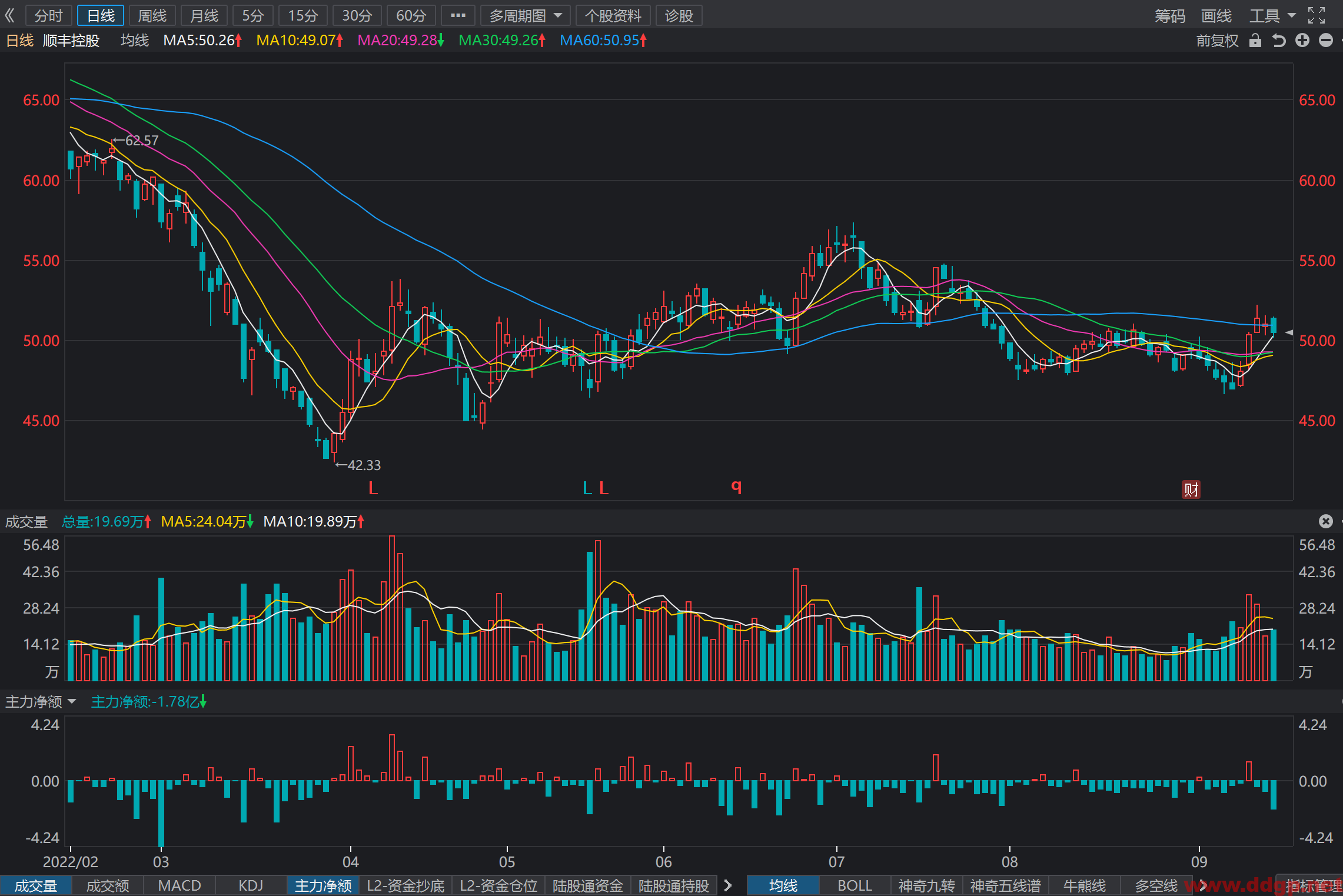Viewport: 1343px width, 896px height.
Task: Select the 神奇五线谱 overlay tab
Action: 1006,885
